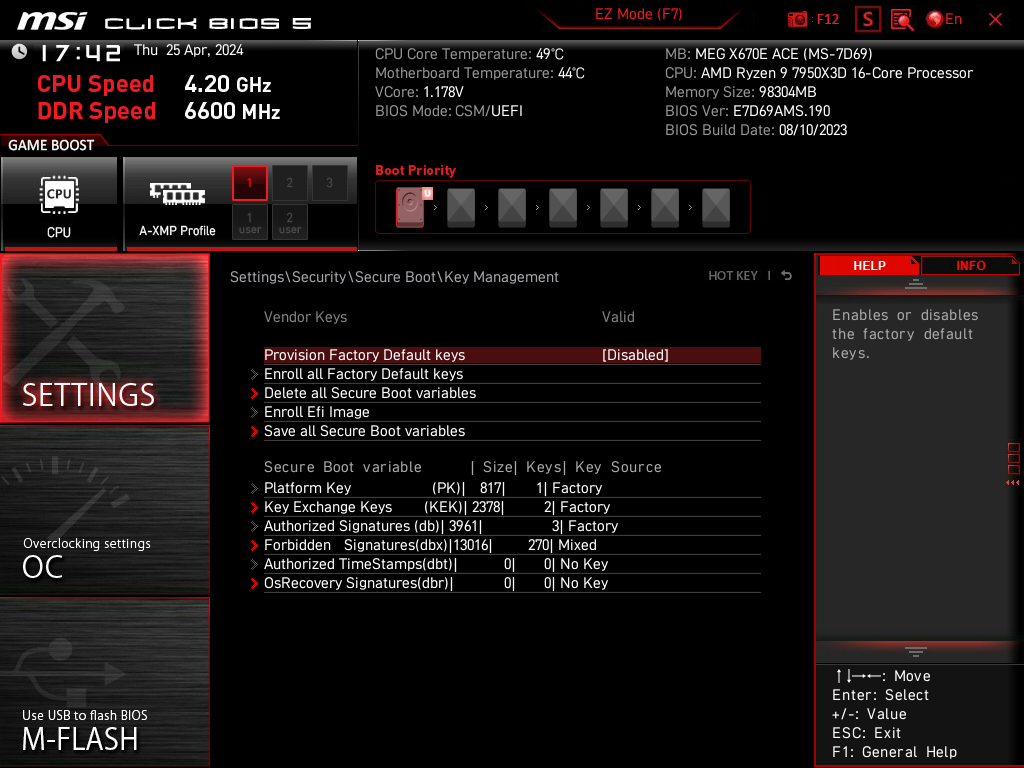Switch to the HELP tab
1024x768 pixels.
tap(869, 266)
